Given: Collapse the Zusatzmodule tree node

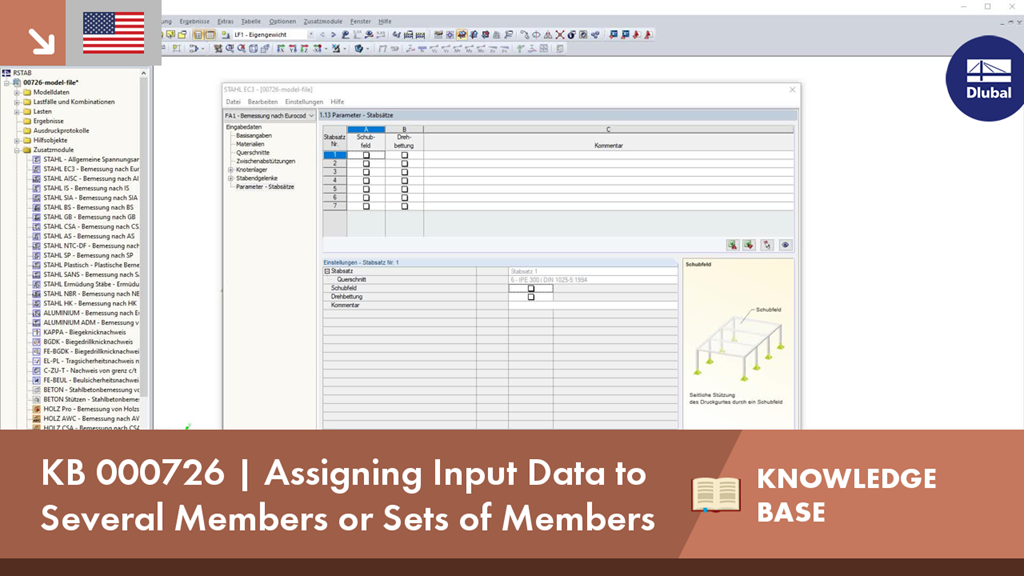Looking at the screenshot, I should pyautogui.click(x=17, y=150).
